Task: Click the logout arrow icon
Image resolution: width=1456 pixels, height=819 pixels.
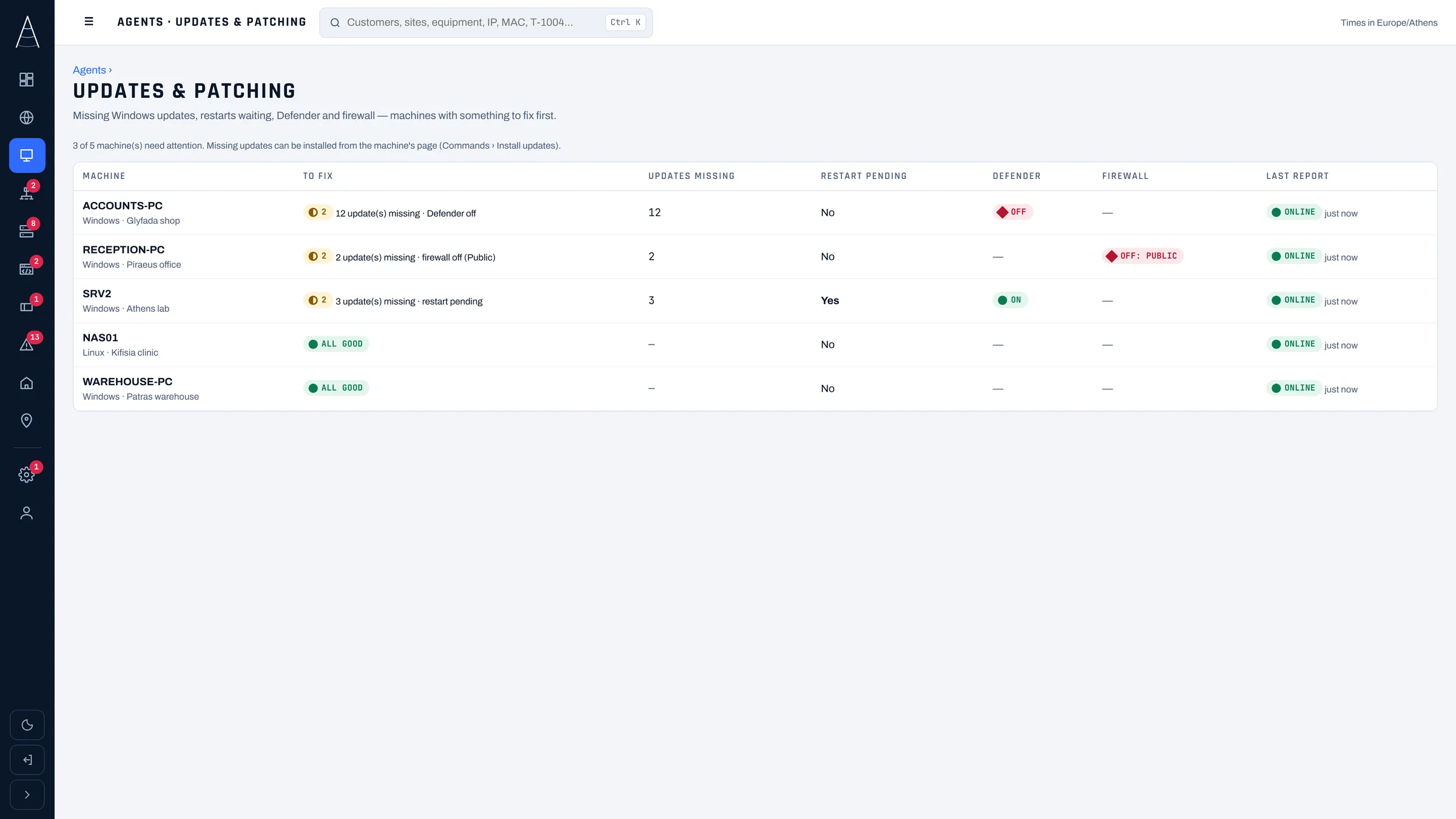Action: [x=27, y=760]
